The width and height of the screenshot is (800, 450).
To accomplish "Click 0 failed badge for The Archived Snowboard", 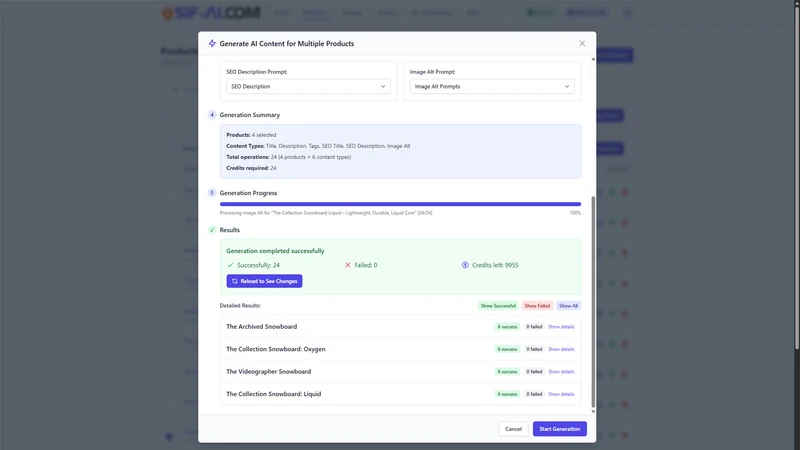I will pos(534,327).
